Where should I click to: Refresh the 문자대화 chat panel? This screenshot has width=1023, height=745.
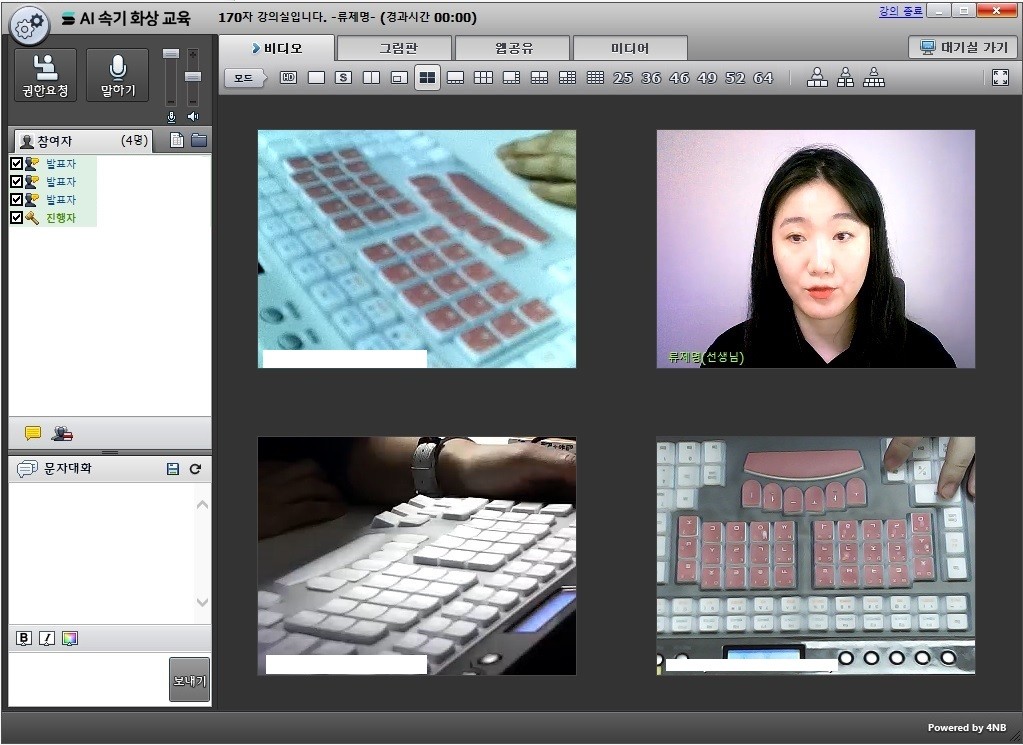[195, 469]
